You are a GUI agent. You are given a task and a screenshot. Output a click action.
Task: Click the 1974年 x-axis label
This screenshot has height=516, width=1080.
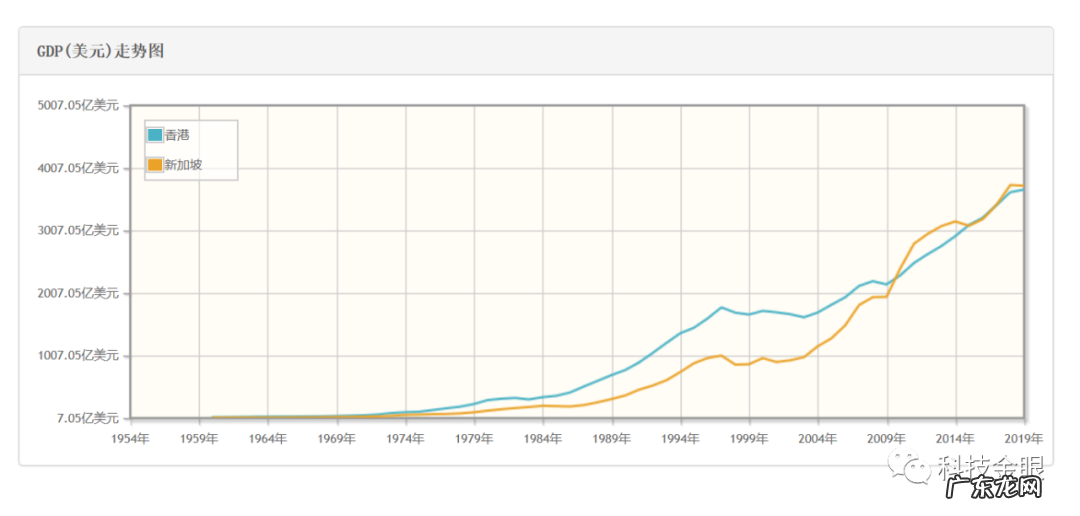(x=405, y=438)
